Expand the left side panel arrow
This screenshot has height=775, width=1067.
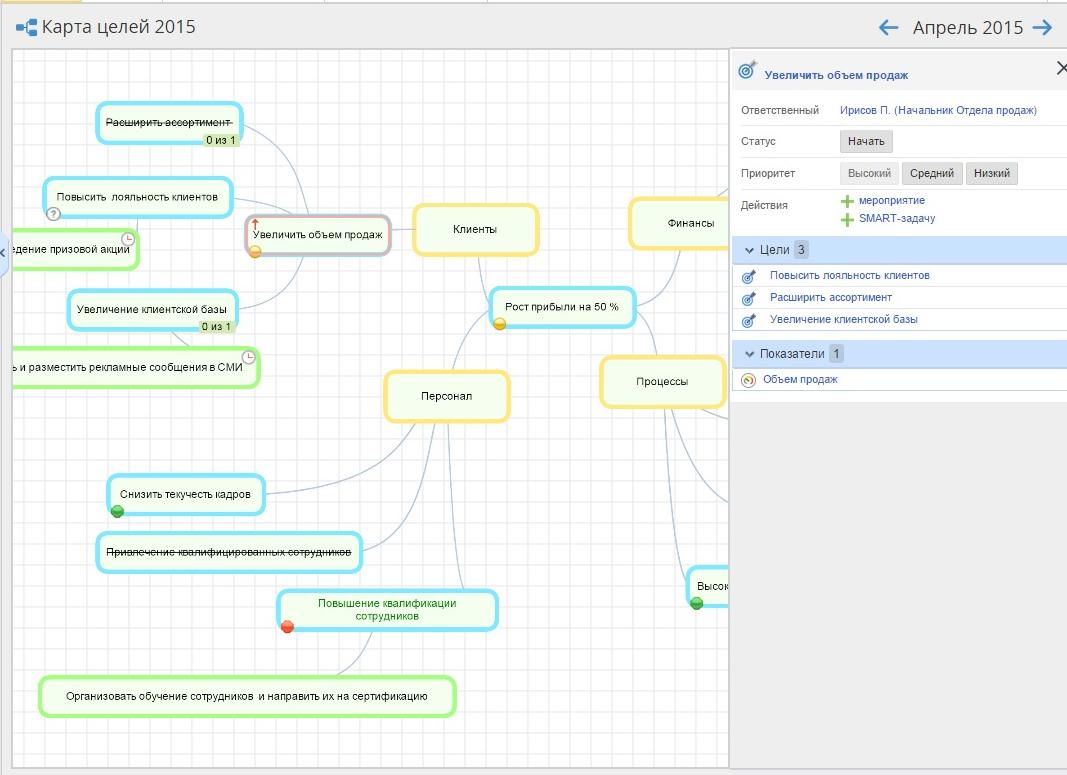(x=3, y=252)
